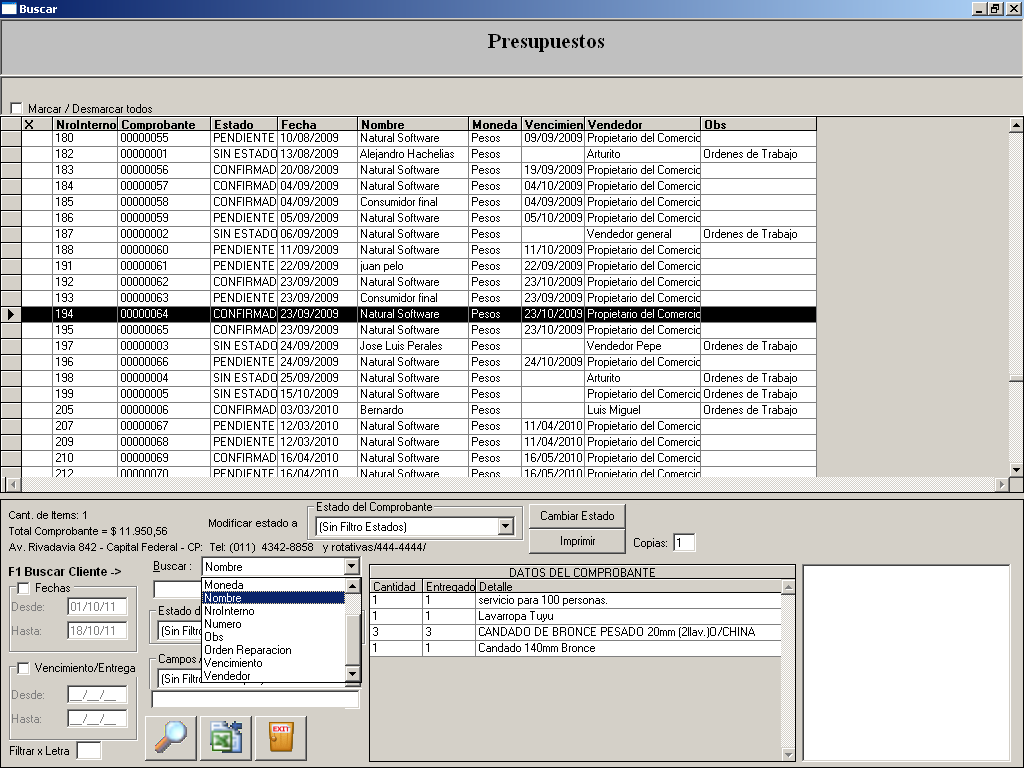Click the long text field above search icons
This screenshot has height=768, width=1024.
(255, 699)
